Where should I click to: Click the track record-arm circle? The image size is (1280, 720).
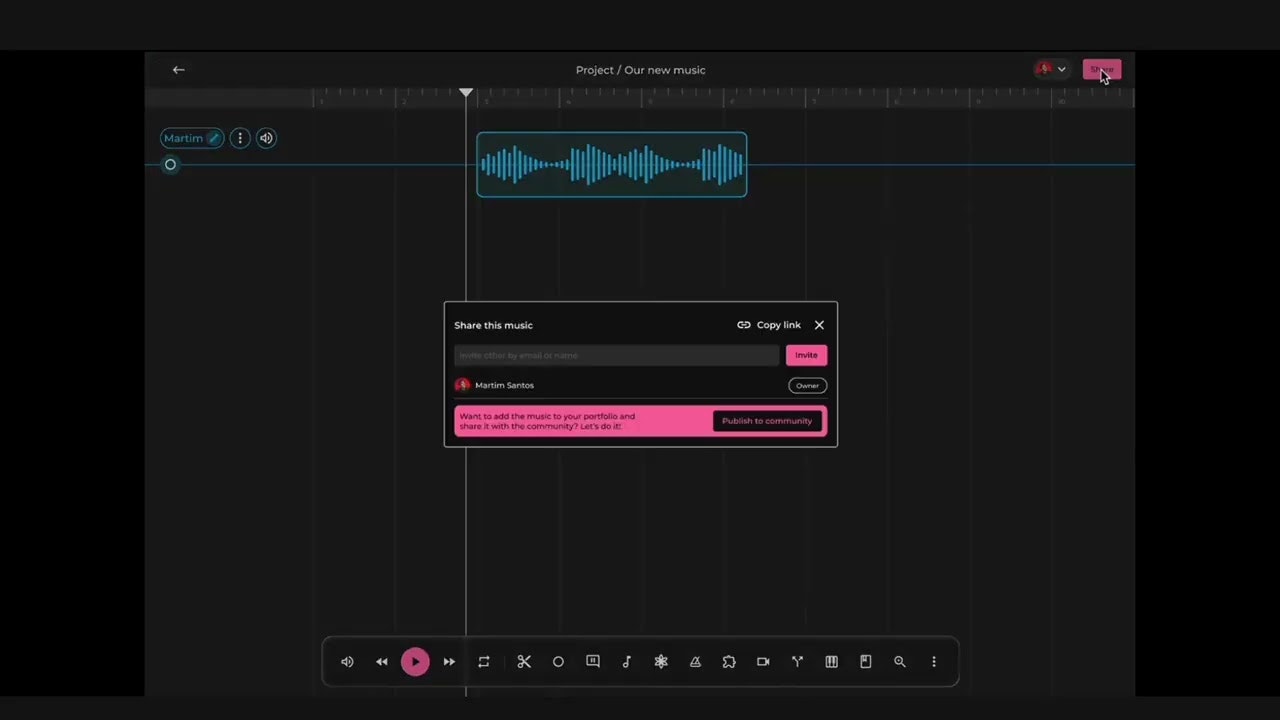click(170, 165)
